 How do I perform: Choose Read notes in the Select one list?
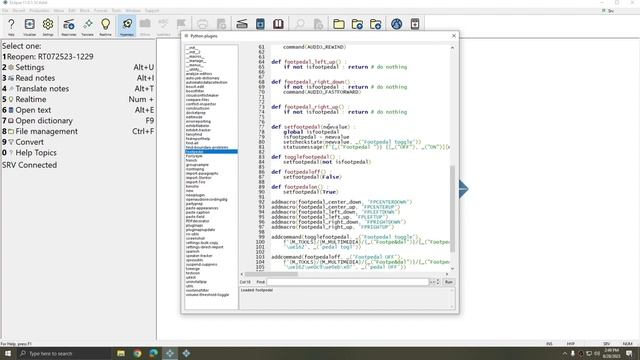(78, 78)
